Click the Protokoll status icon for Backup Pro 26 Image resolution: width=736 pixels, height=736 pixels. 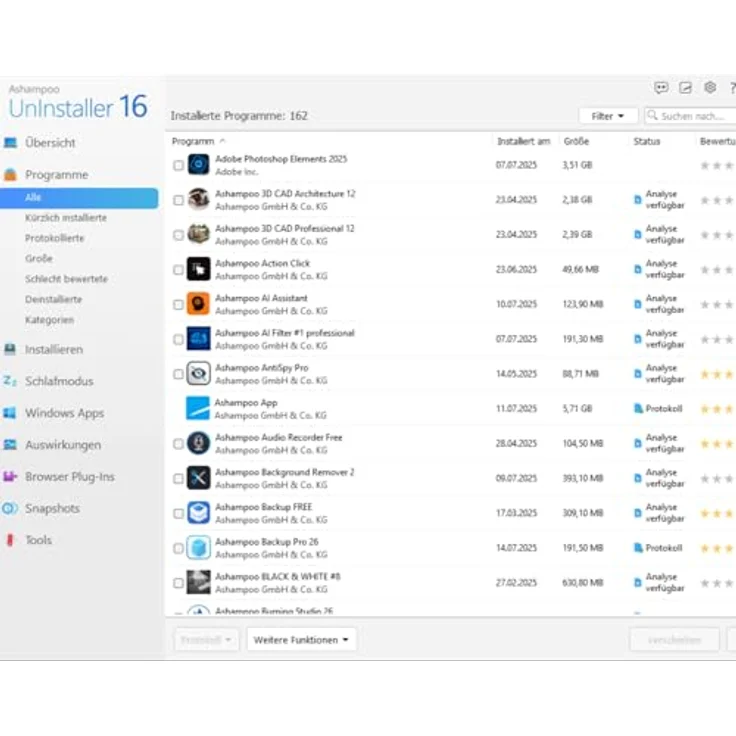pos(638,548)
